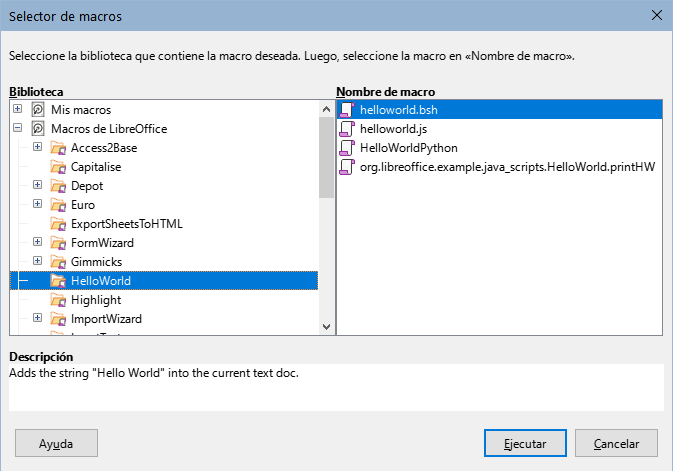
Task: Expand the Euro library
Action: [37, 204]
